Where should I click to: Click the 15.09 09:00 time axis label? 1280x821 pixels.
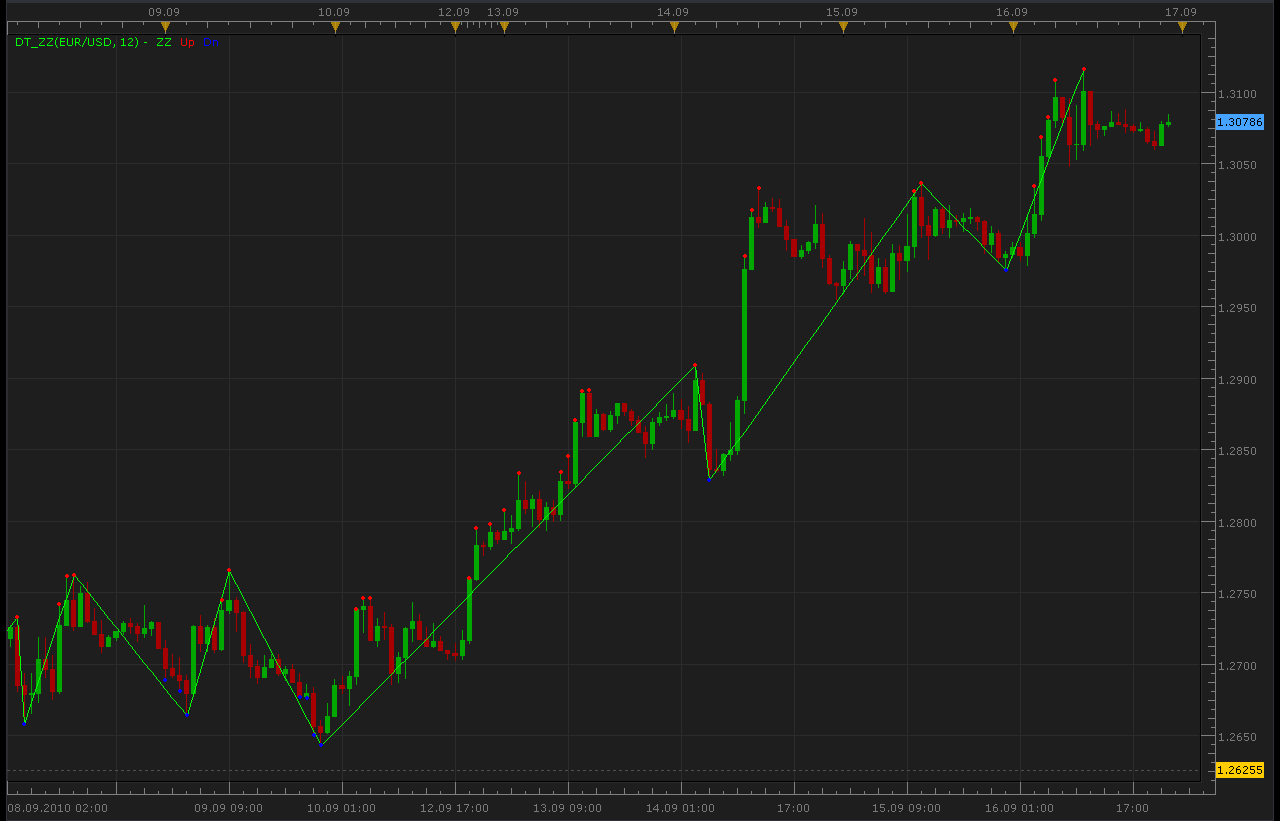(x=907, y=807)
